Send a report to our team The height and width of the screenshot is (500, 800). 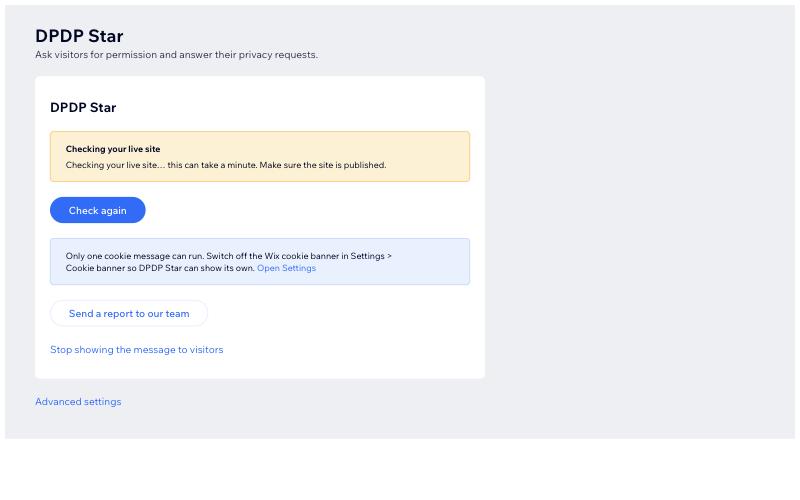[129, 313]
